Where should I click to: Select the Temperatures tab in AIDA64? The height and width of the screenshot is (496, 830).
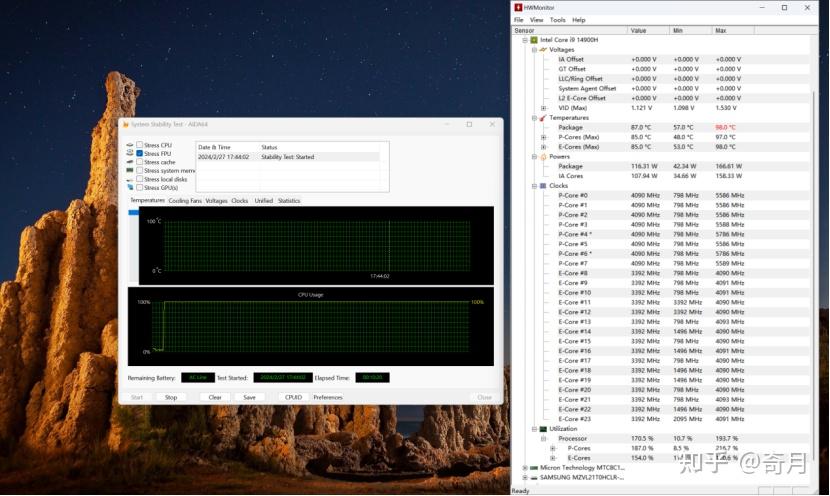tap(148, 200)
